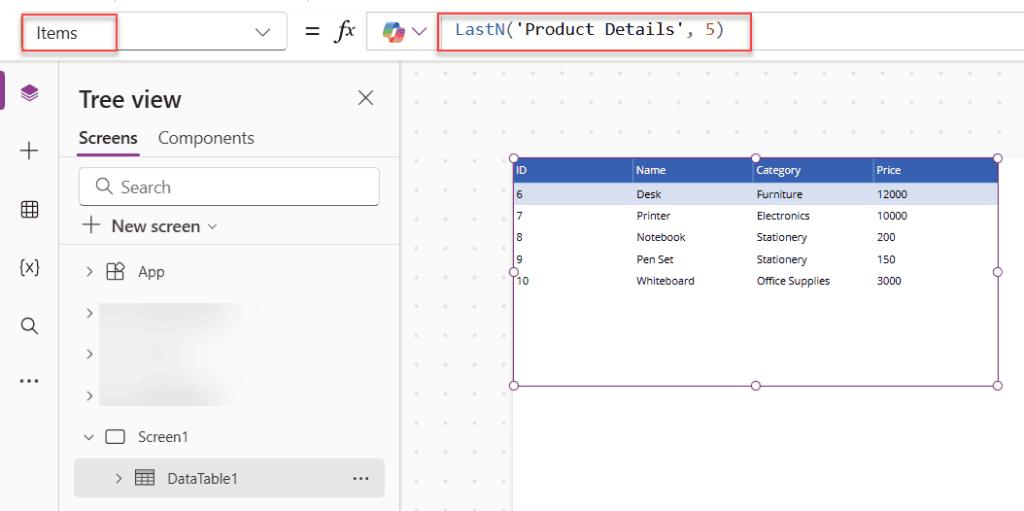The height and width of the screenshot is (511, 1024).
Task: Expand the Copilot dropdown chevron
Action: [x=419, y=31]
